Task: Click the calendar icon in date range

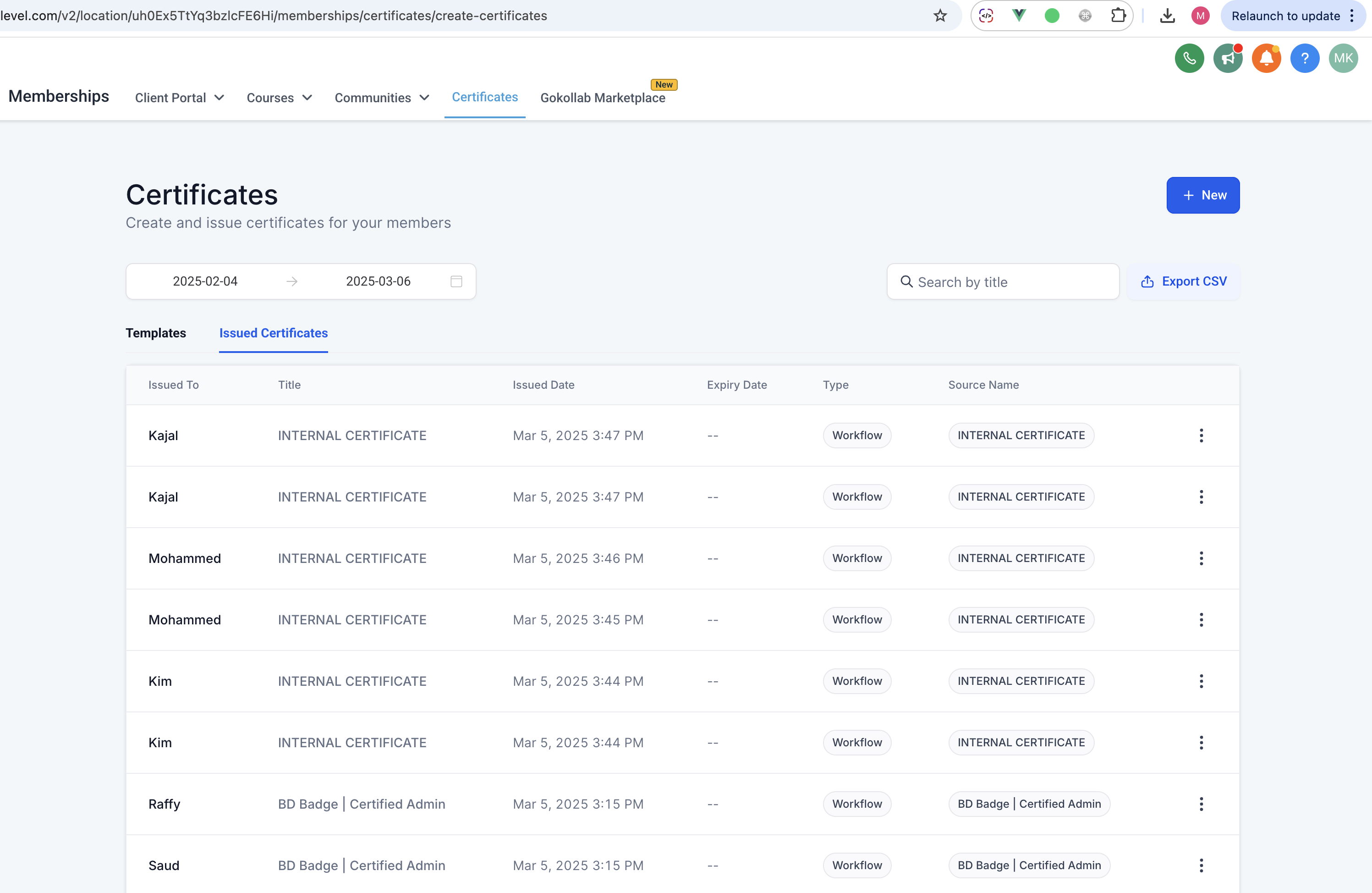Action: [456, 281]
